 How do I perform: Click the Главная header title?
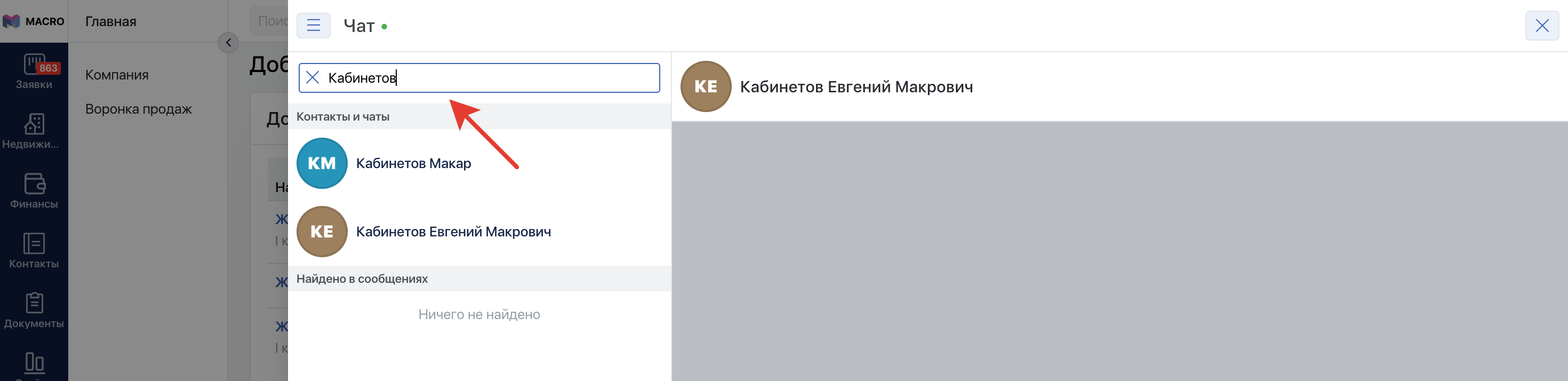(111, 21)
